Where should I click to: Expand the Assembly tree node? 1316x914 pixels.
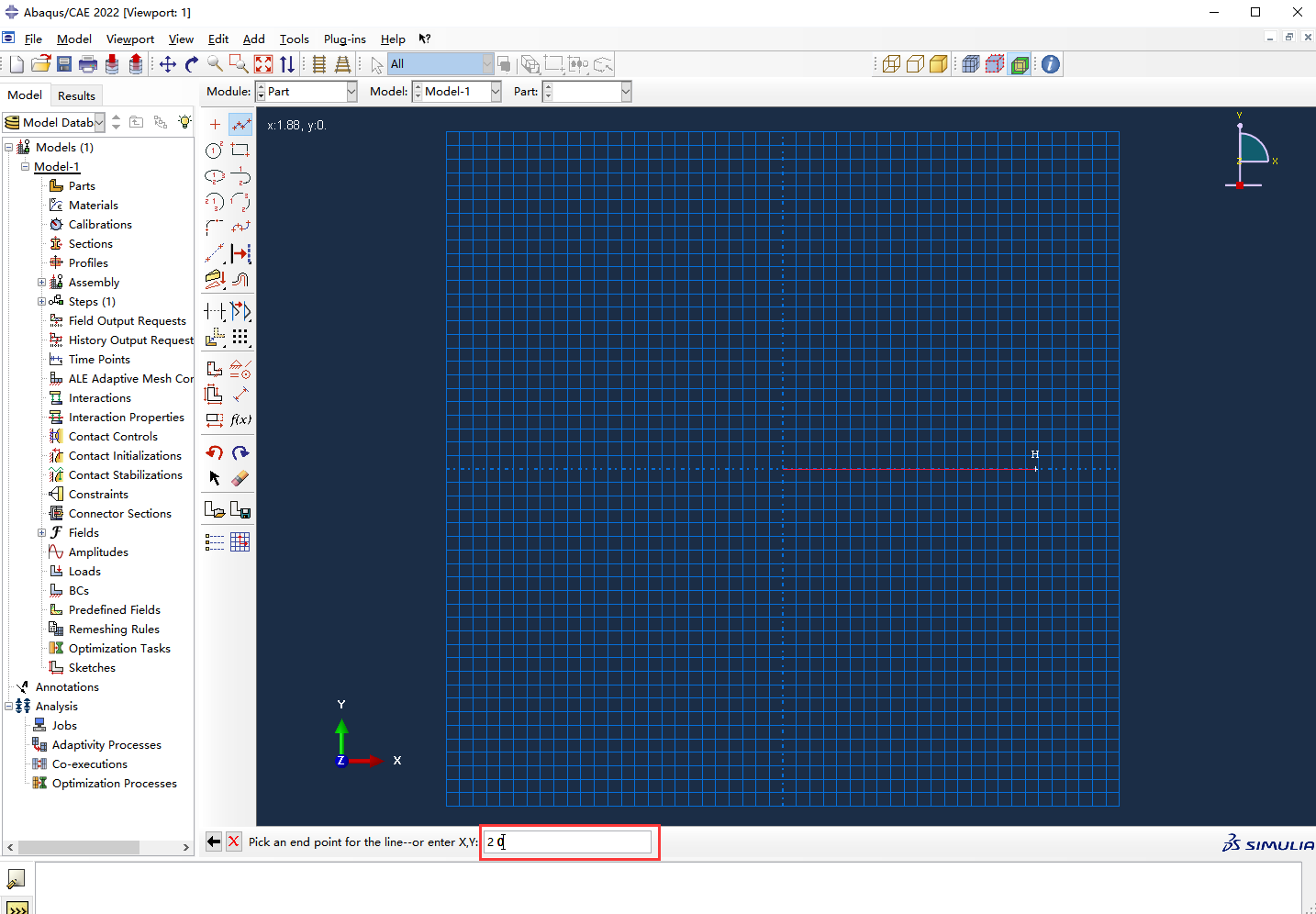coord(41,283)
